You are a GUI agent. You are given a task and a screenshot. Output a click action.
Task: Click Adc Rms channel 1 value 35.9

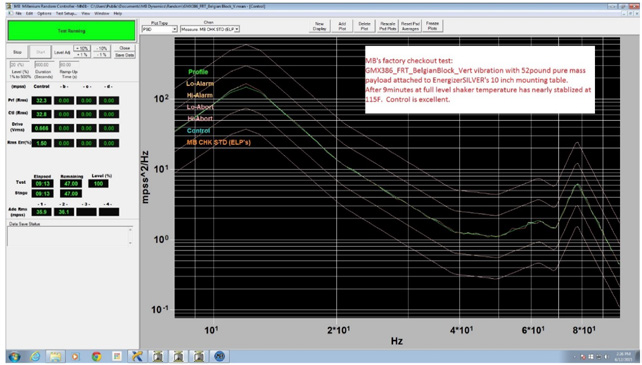[41, 212]
